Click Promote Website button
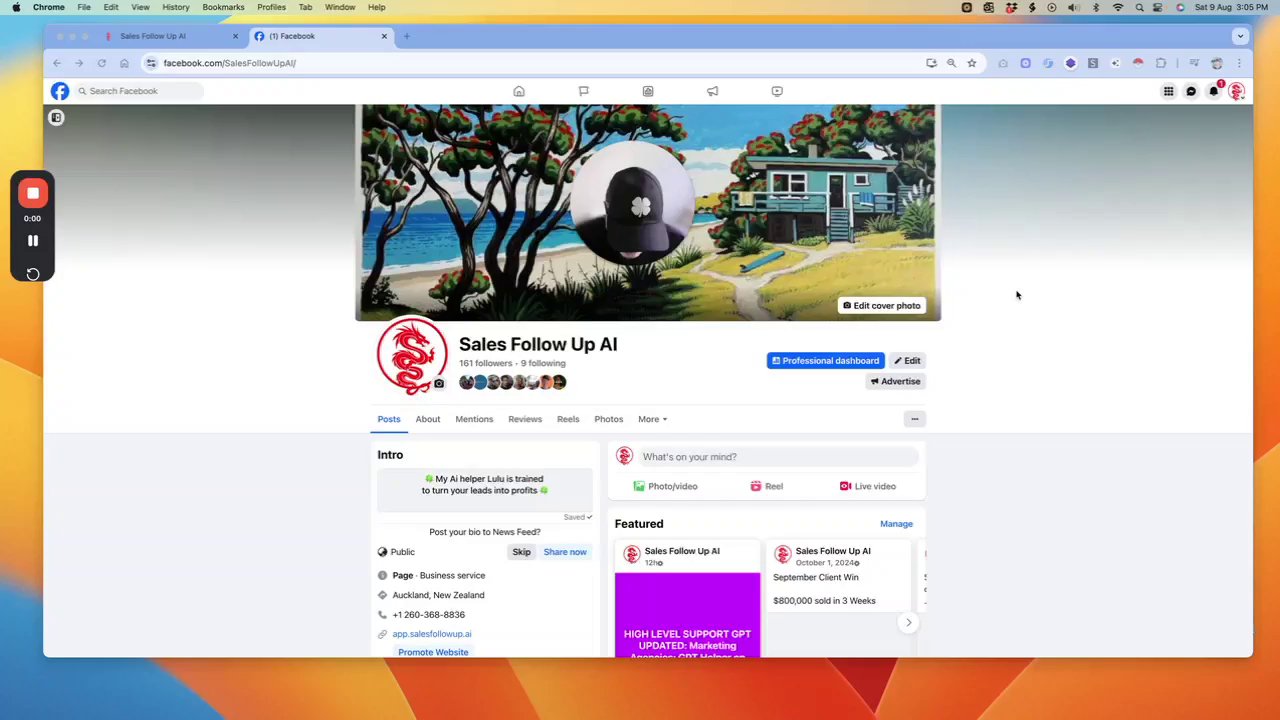The width and height of the screenshot is (1280, 720). (x=433, y=652)
